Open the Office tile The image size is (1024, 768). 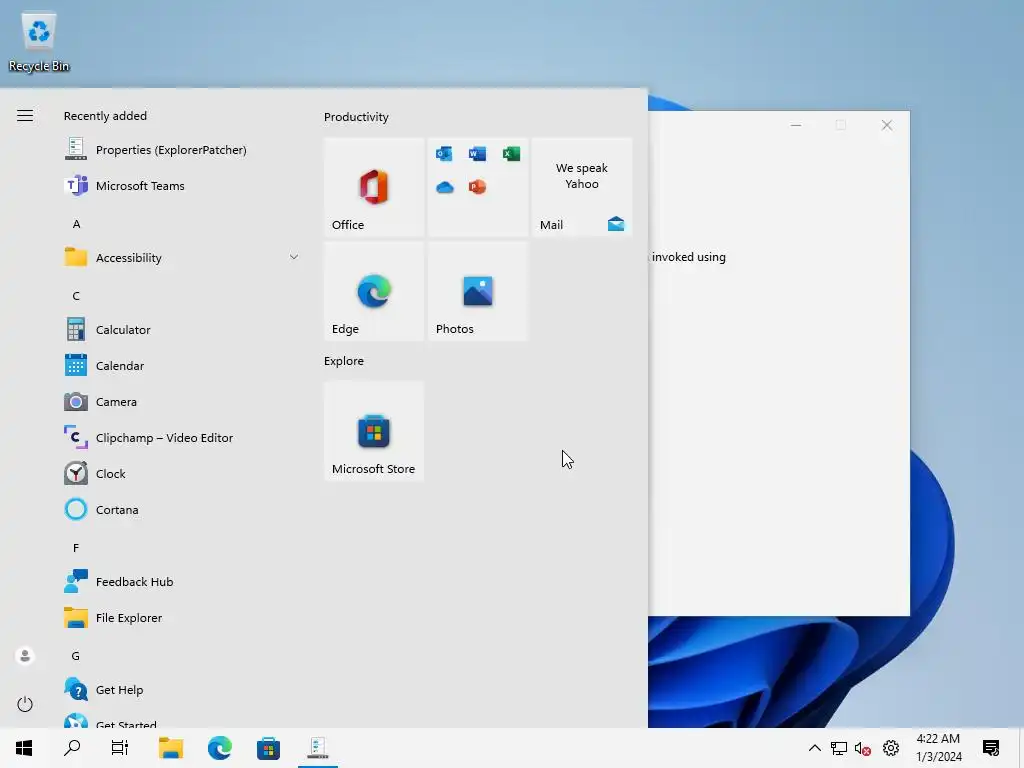pyautogui.click(x=374, y=187)
